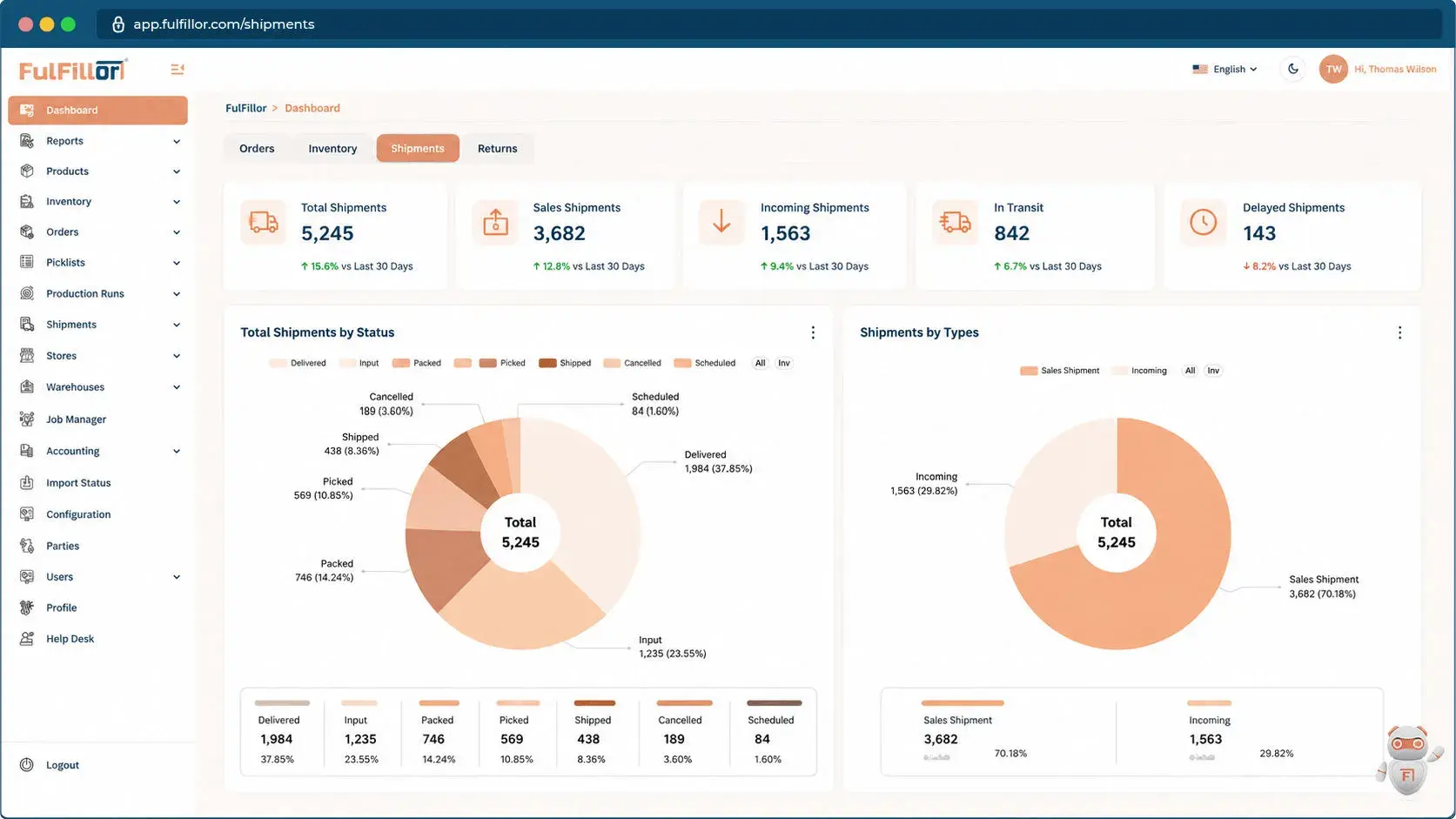Click the Dashboard breadcrumb link
Image resolution: width=1456 pixels, height=819 pixels.
click(312, 108)
